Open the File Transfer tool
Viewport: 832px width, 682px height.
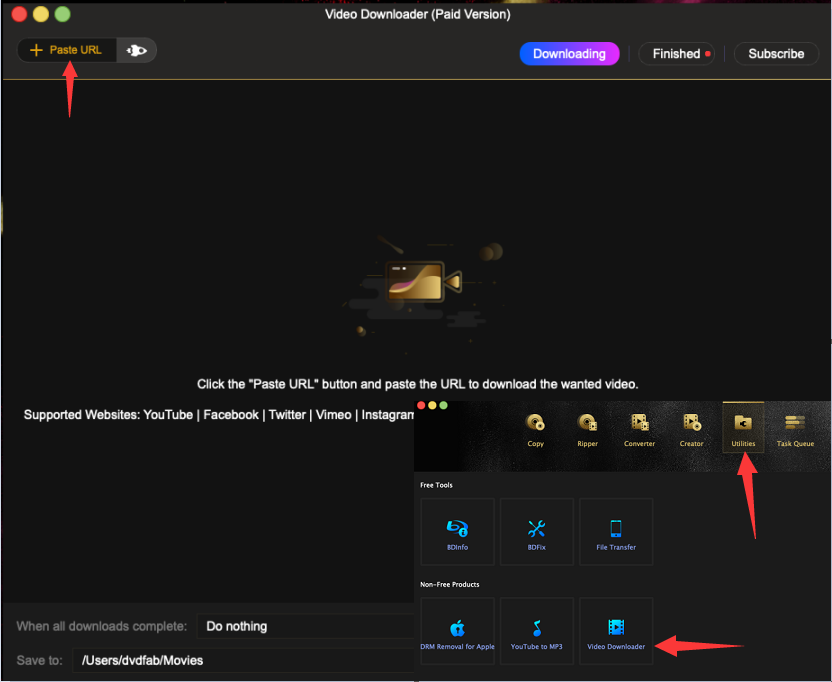point(616,532)
